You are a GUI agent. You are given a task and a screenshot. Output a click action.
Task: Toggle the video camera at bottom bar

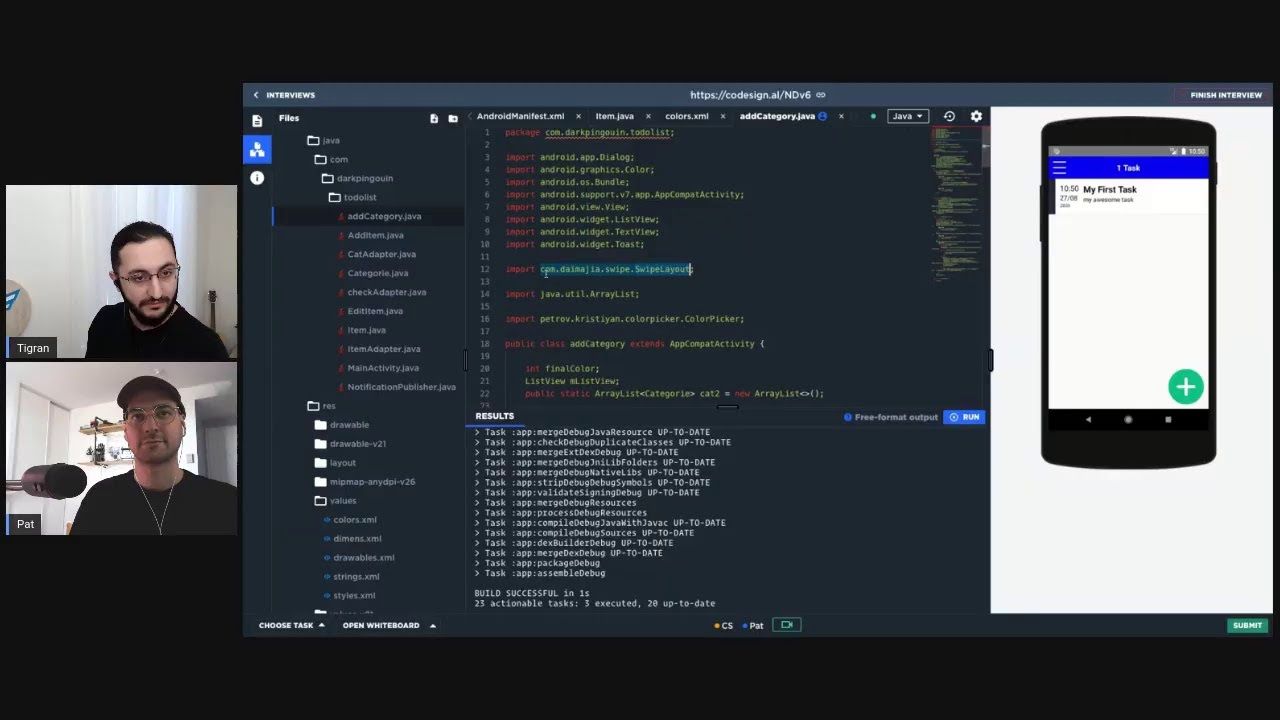tap(787, 625)
